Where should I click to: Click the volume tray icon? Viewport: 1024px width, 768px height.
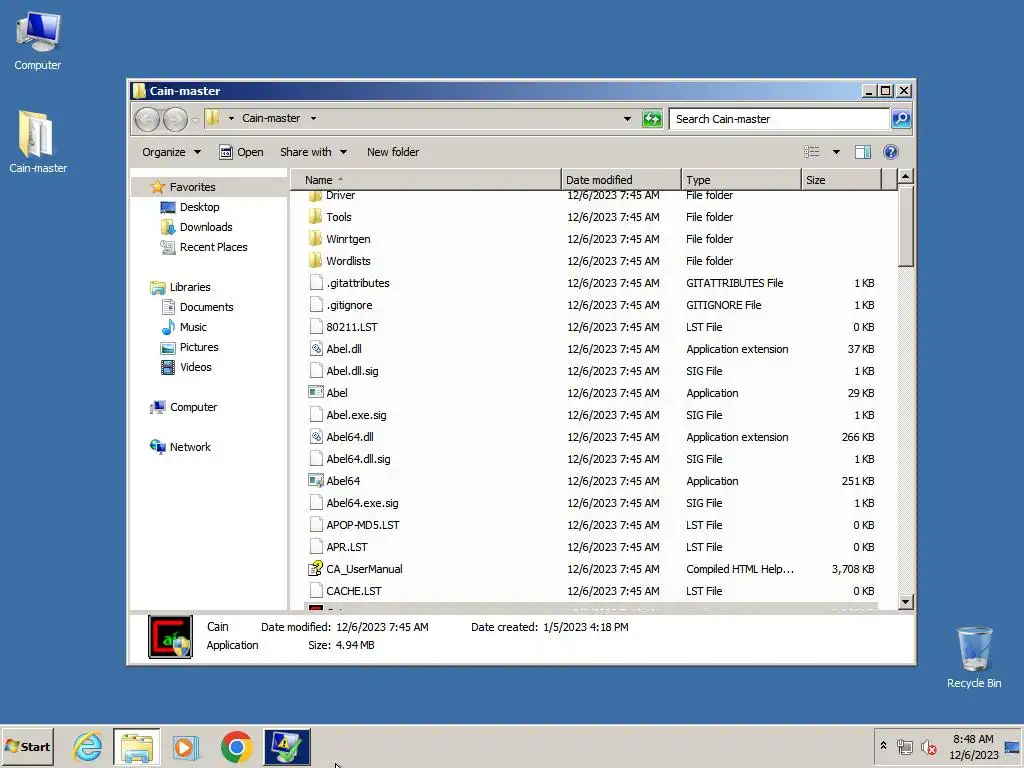coord(928,746)
